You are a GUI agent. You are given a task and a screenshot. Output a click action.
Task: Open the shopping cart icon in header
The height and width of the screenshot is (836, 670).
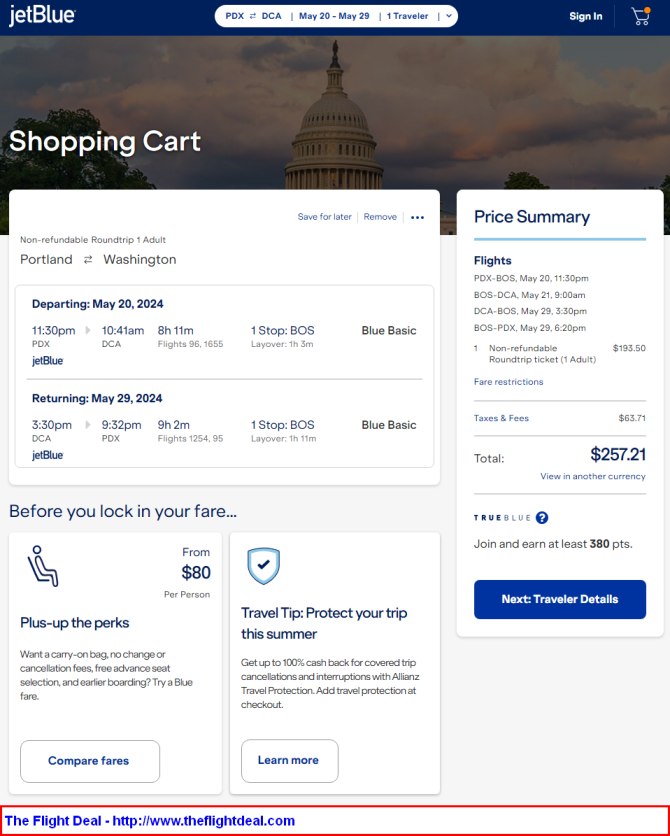641,17
